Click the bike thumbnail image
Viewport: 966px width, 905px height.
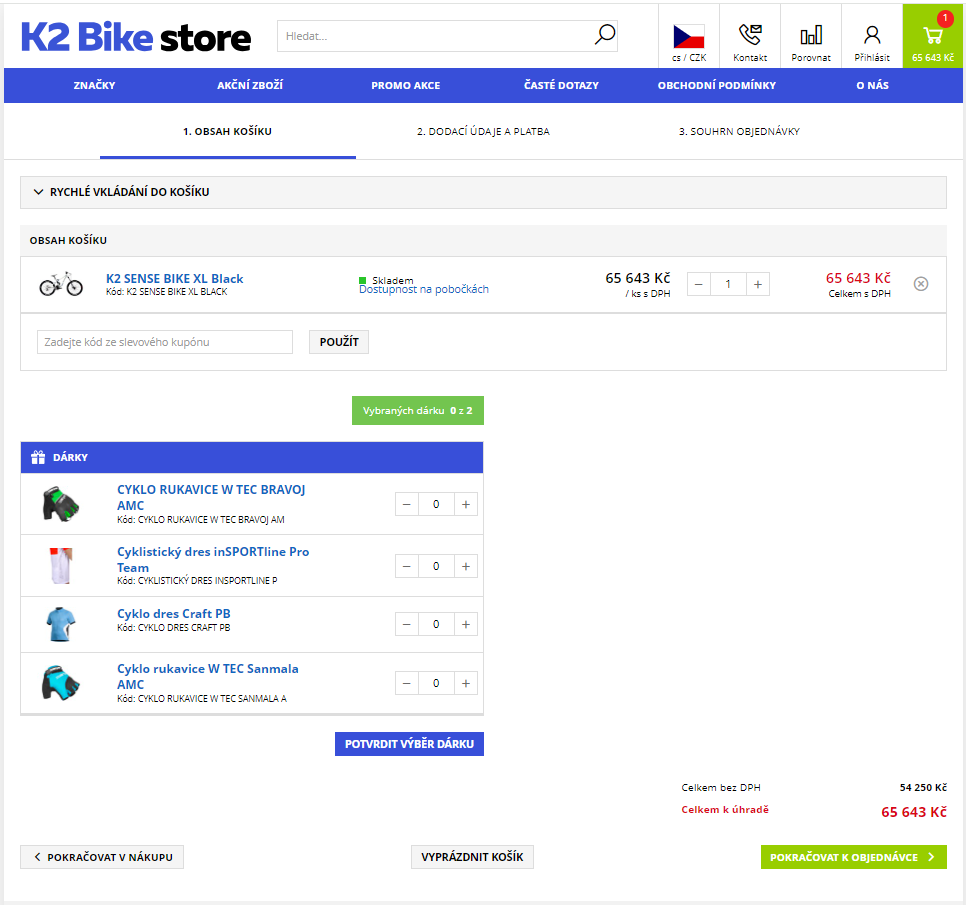tap(61, 284)
